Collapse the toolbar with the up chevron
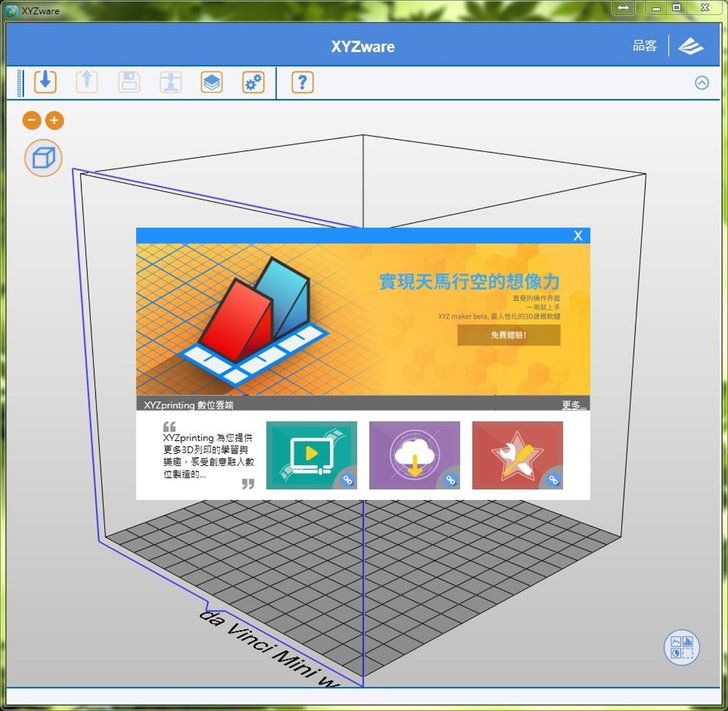 pyautogui.click(x=702, y=83)
